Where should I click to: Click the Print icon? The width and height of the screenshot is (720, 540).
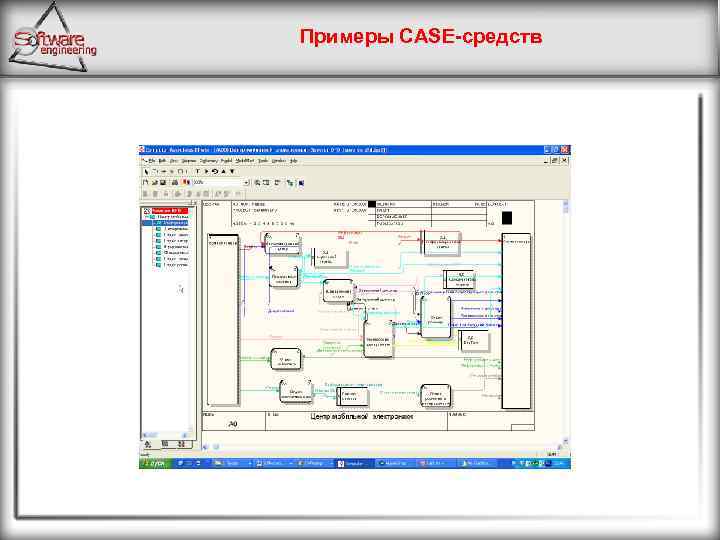pyautogui.click(x=175, y=182)
